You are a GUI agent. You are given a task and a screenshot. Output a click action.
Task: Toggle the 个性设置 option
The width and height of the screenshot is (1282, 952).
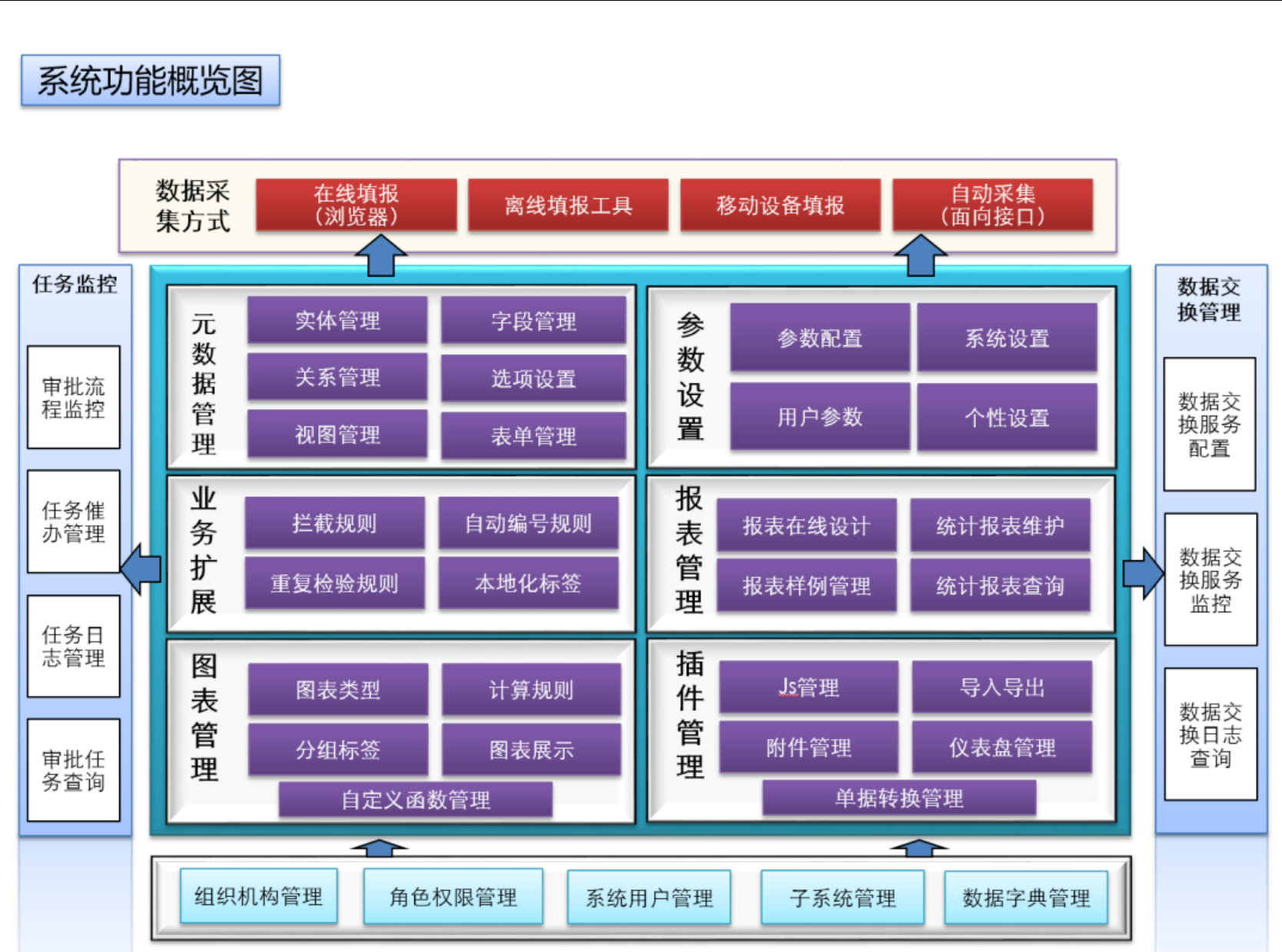point(1007,419)
